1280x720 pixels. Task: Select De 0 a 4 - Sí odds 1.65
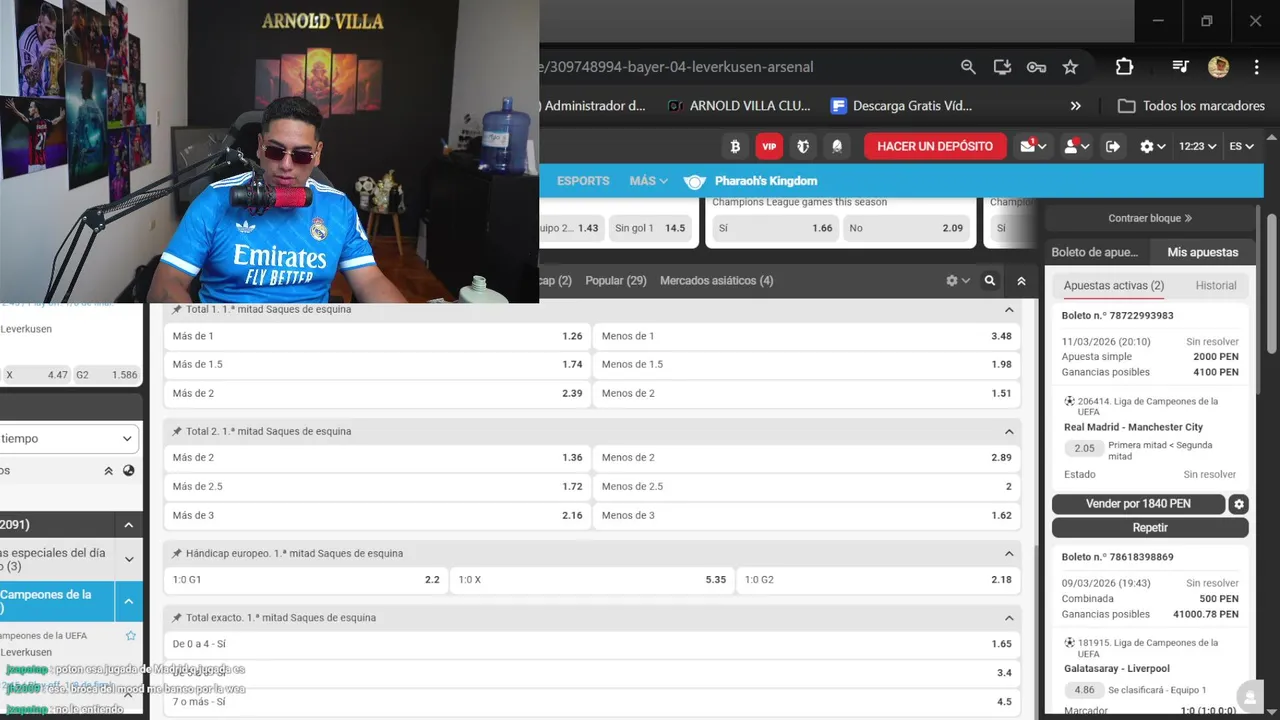tap(592, 645)
